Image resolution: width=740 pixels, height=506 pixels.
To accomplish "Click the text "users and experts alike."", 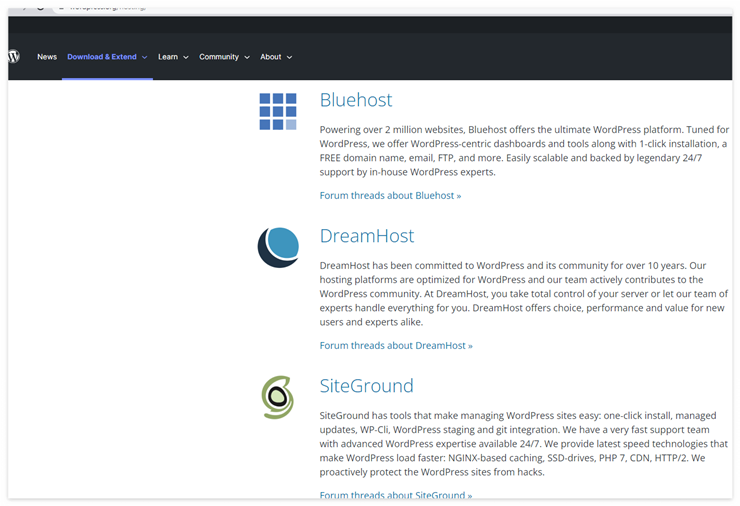I will point(371,322).
